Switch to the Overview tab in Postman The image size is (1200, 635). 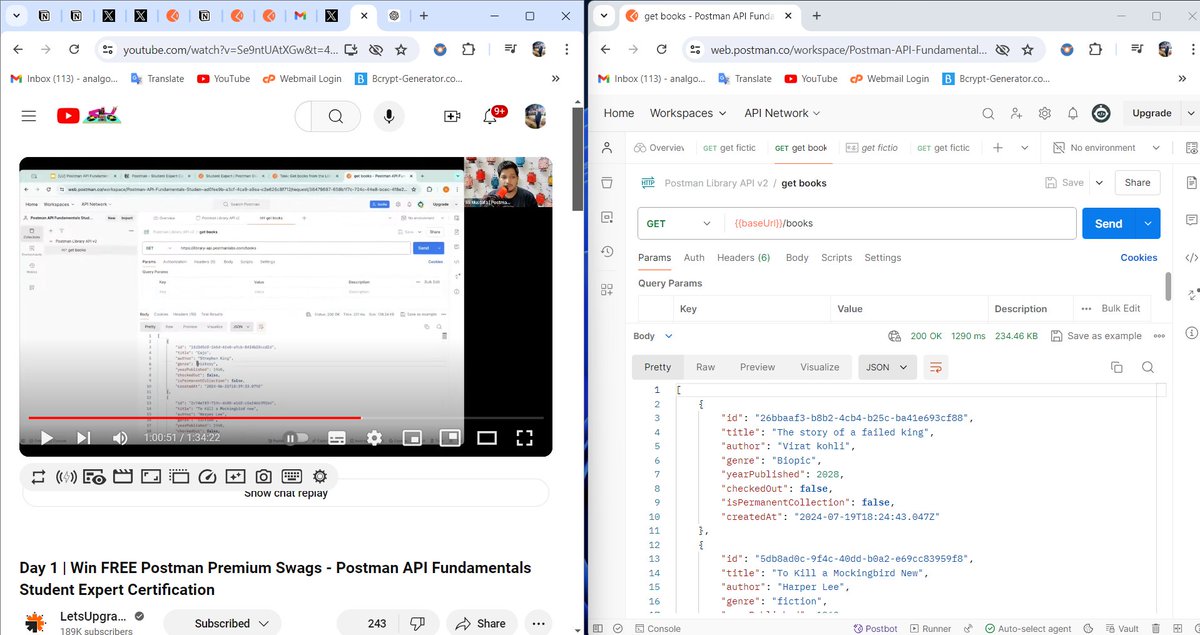pyautogui.click(x=659, y=147)
